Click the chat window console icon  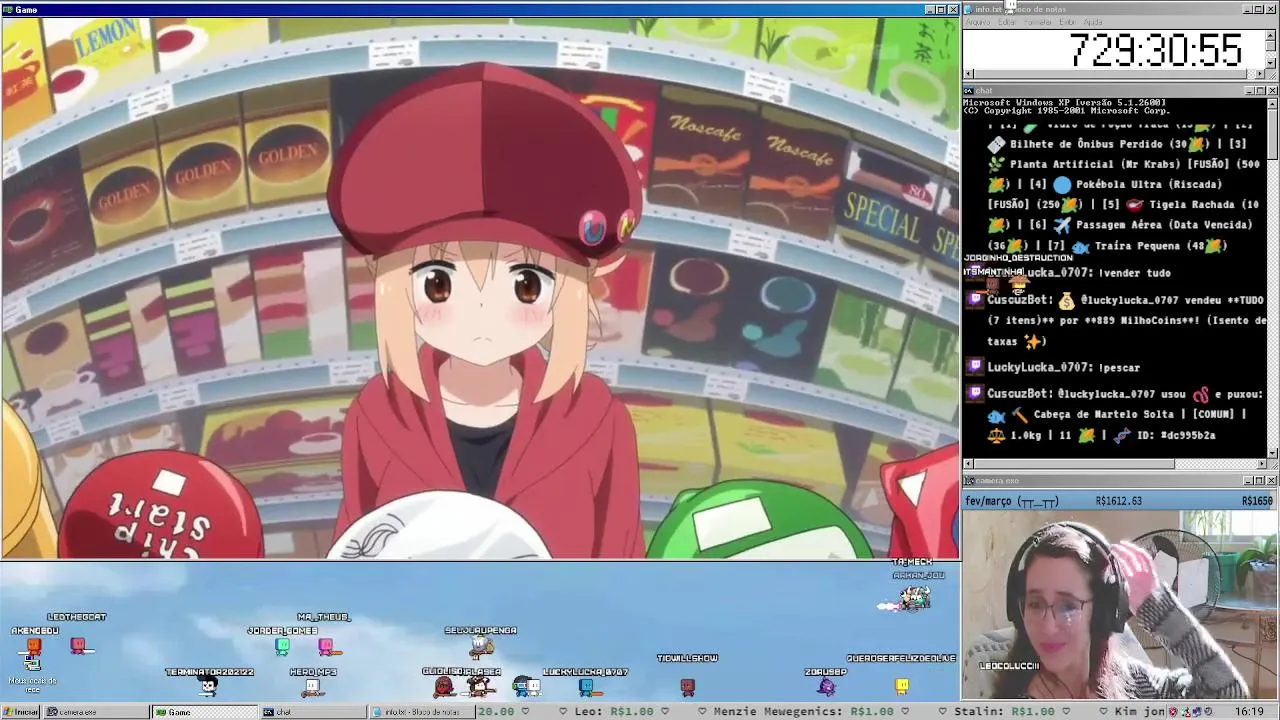[x=970, y=91]
